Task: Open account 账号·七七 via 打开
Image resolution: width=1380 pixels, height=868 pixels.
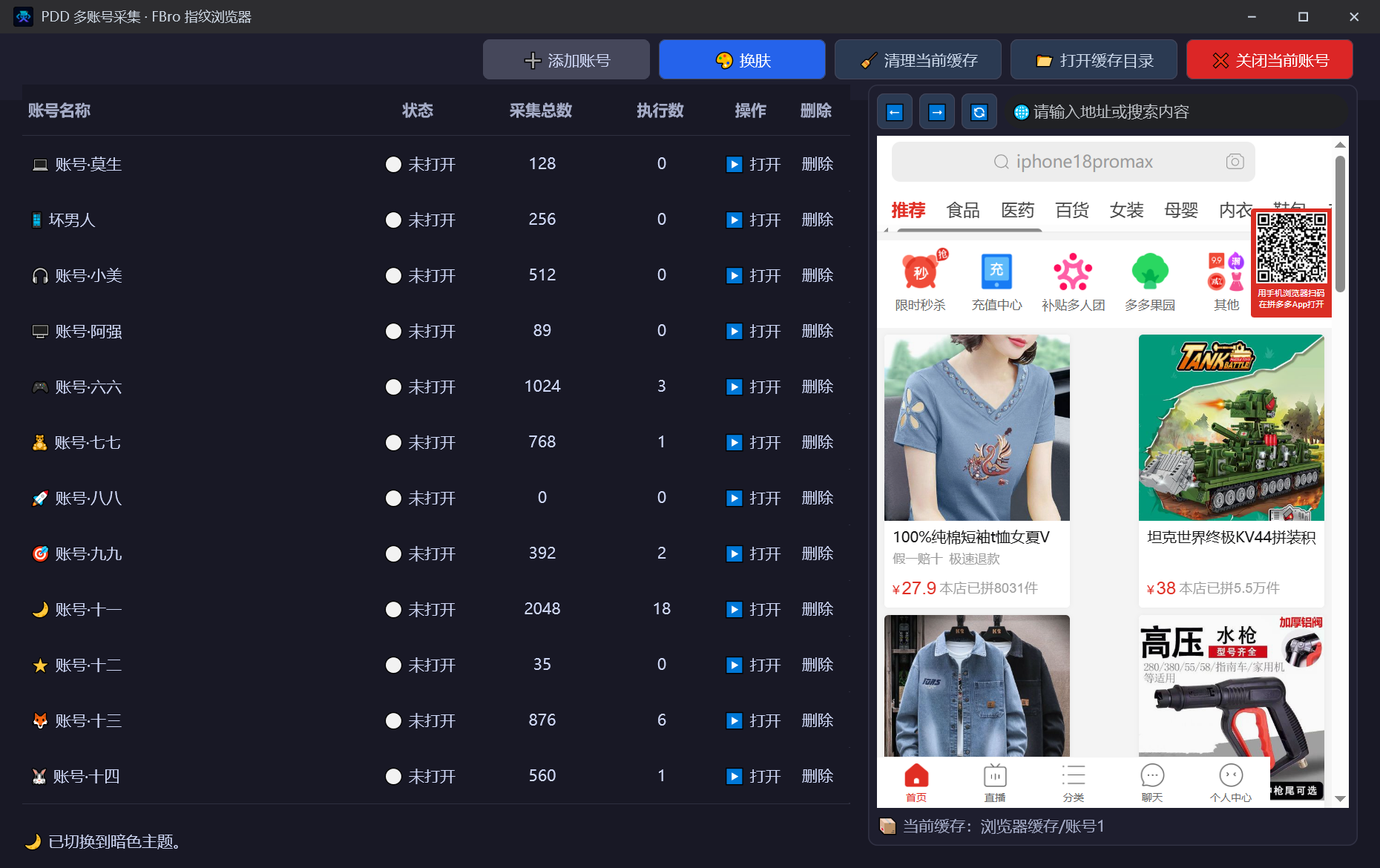Action: point(753,443)
